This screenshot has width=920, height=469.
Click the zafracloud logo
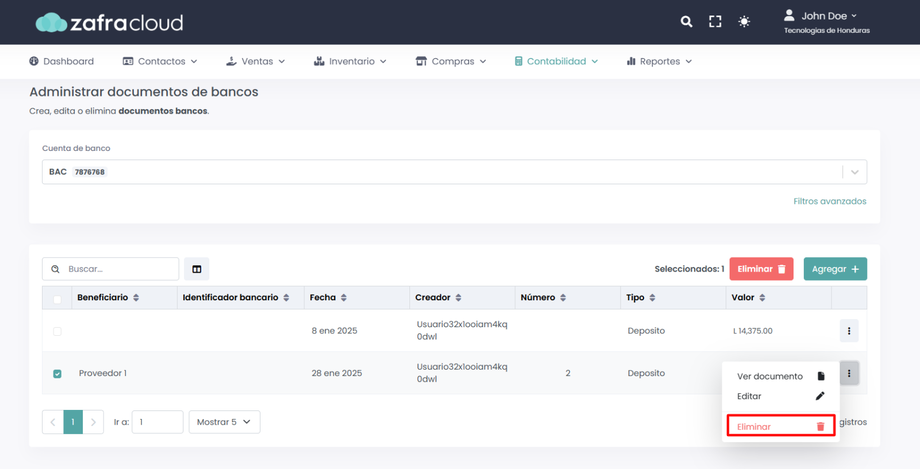click(x=109, y=22)
